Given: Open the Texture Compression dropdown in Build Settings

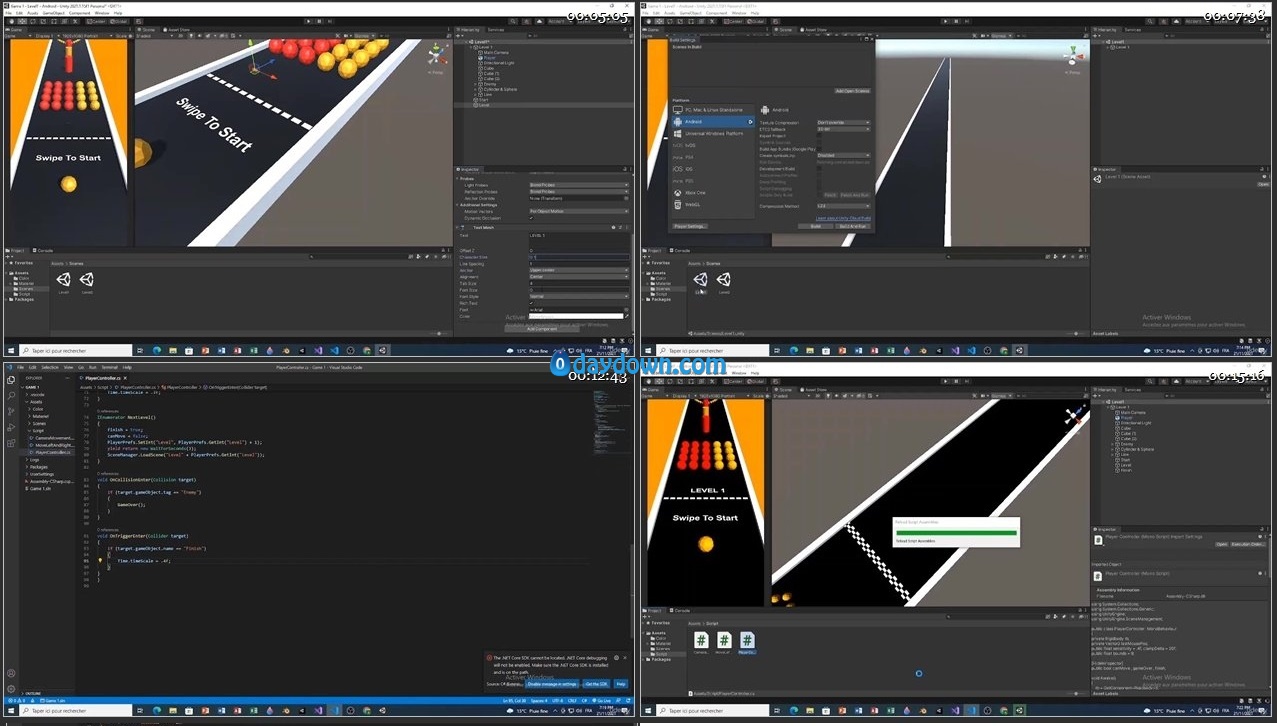Looking at the screenshot, I should coord(843,123).
